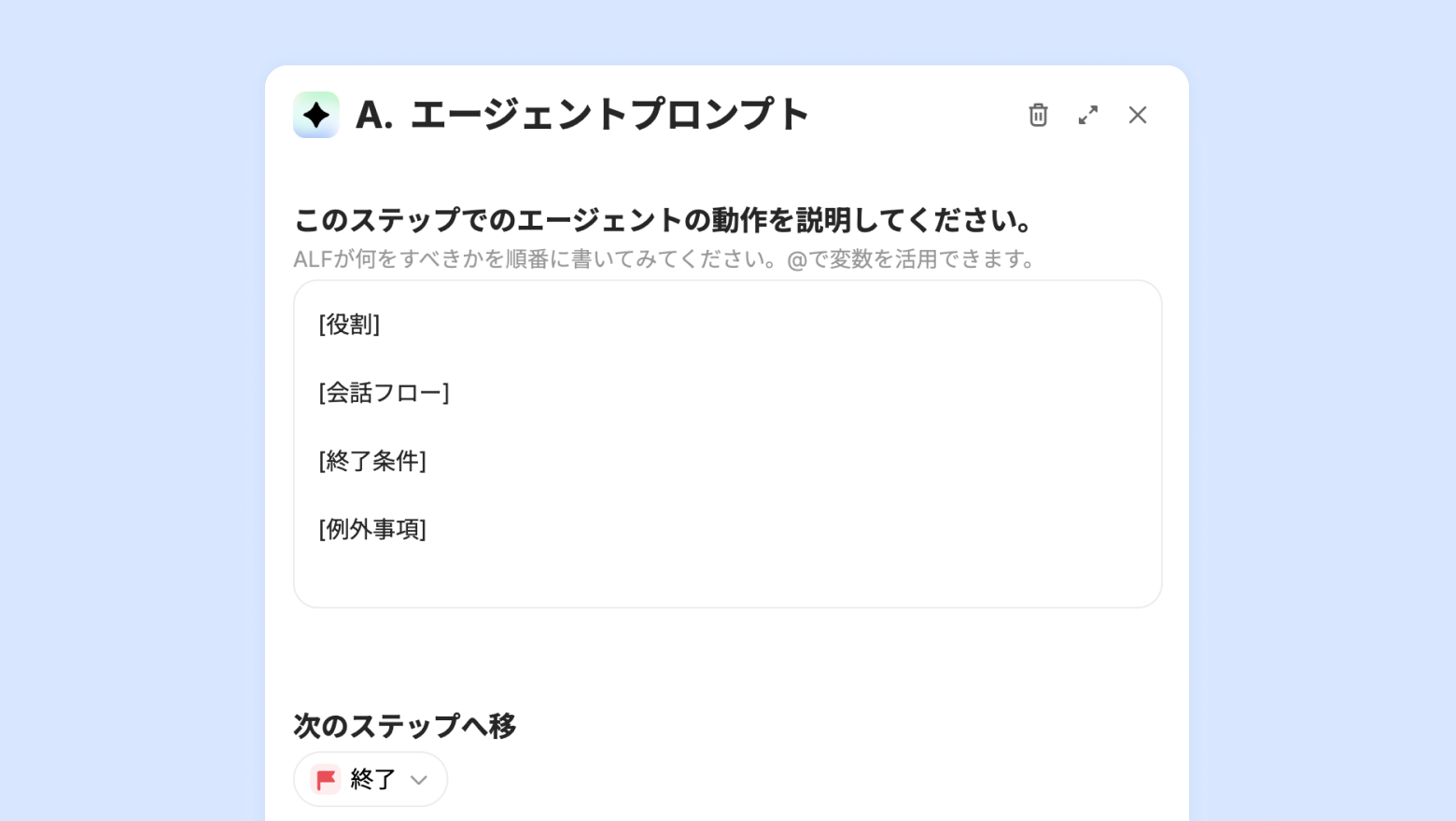Delete this step with the trash icon
This screenshot has height=821, width=1456.
click(1038, 115)
